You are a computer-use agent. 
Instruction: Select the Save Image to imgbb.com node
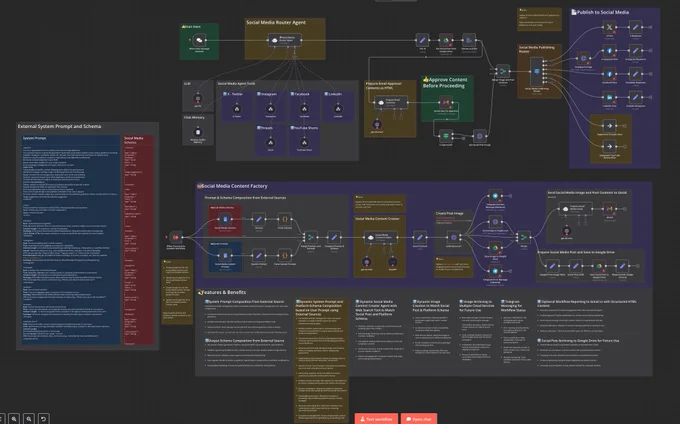point(495,222)
